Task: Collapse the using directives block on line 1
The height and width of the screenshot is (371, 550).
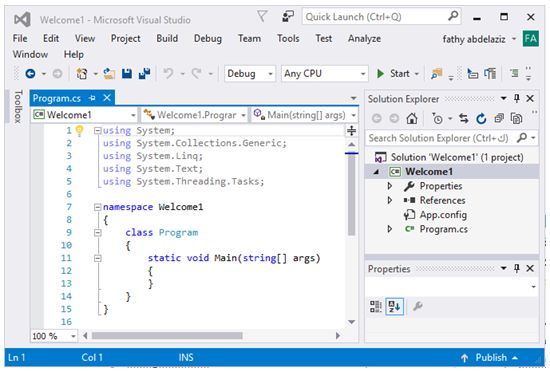Action: [98, 131]
